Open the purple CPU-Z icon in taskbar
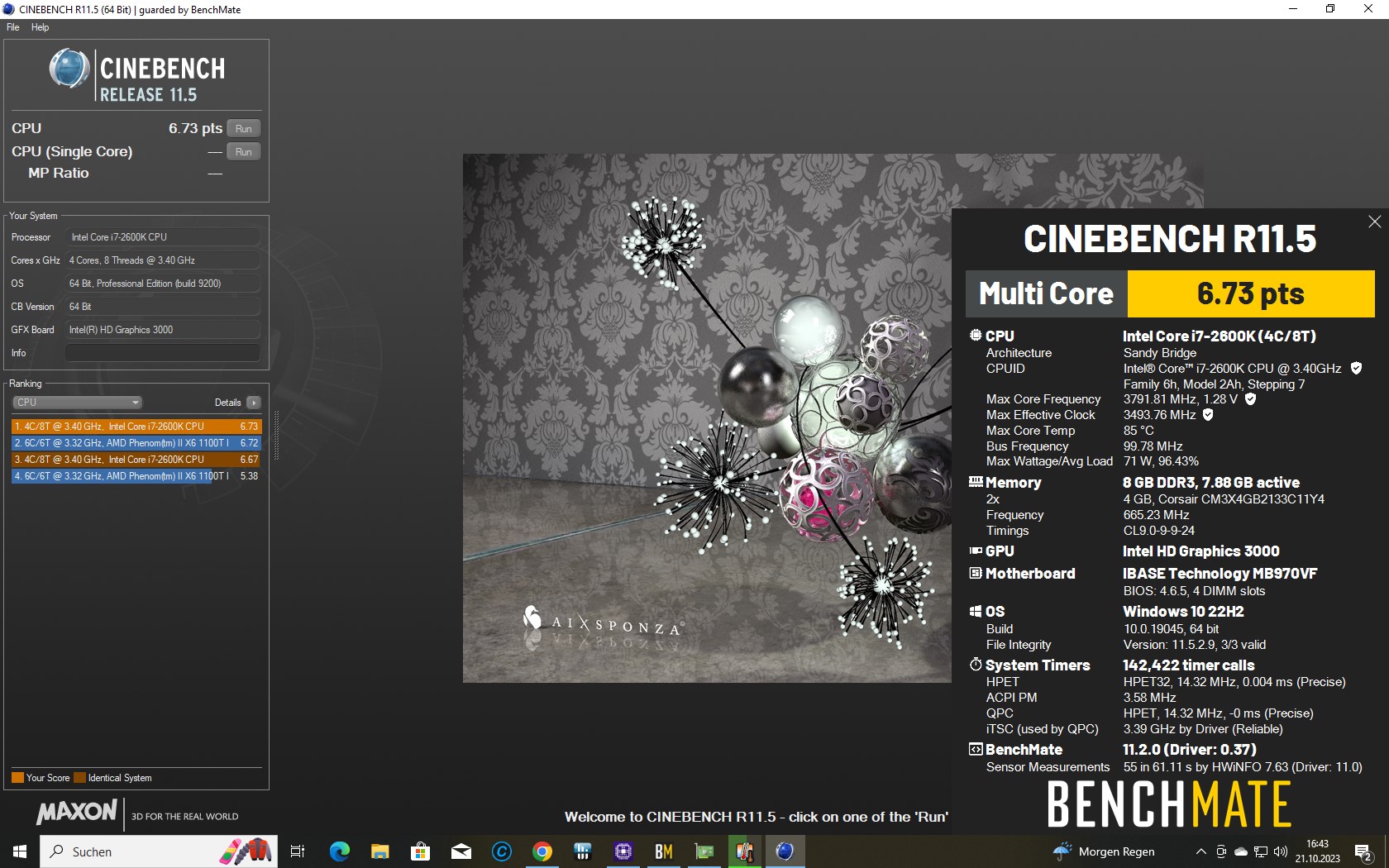This screenshot has height=868, width=1389. tap(623, 851)
